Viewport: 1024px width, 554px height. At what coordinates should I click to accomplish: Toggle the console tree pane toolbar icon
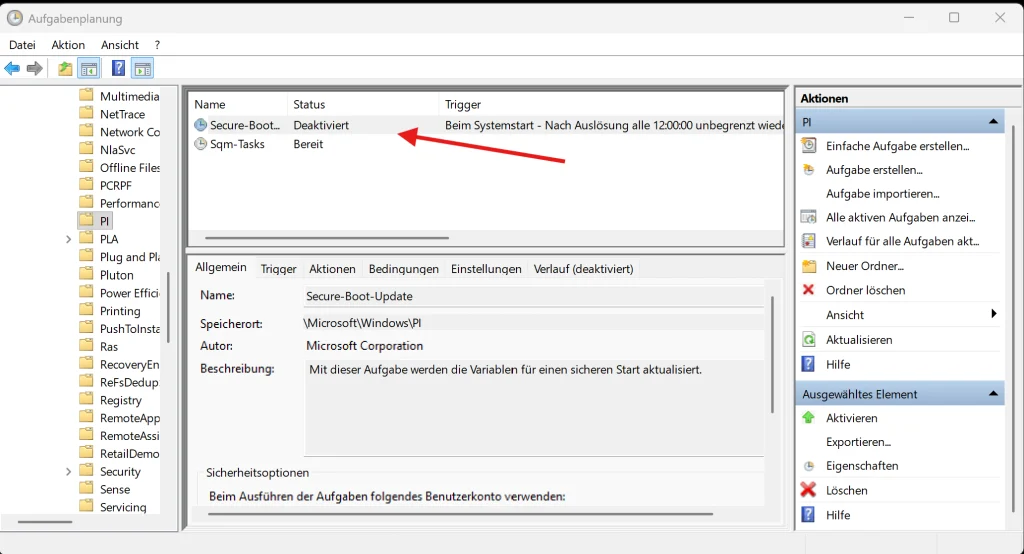coord(89,68)
